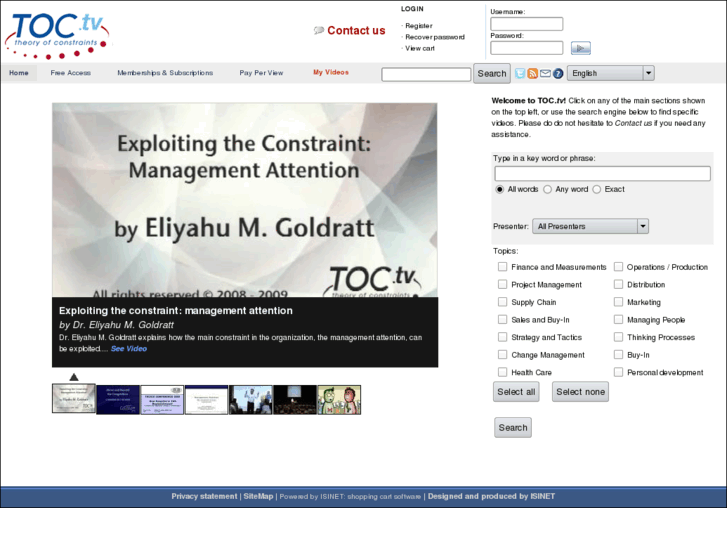Click the key word or phrase field

pos(602,173)
